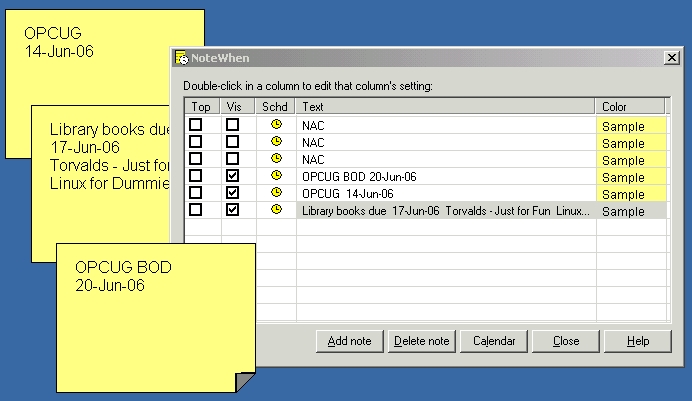The height and width of the screenshot is (401, 692).
Task: Enable the Top checkbox for Library books row
Action: 196,210
